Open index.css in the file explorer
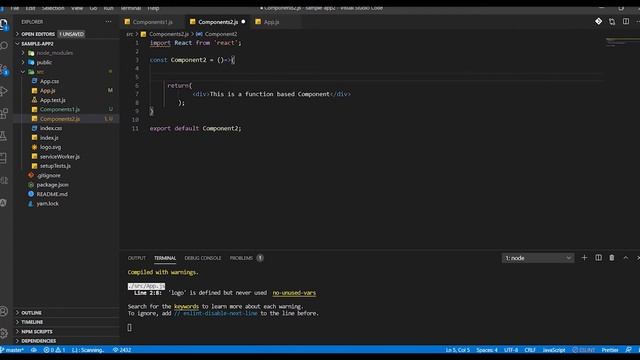This screenshot has width=640, height=360. coord(51,128)
